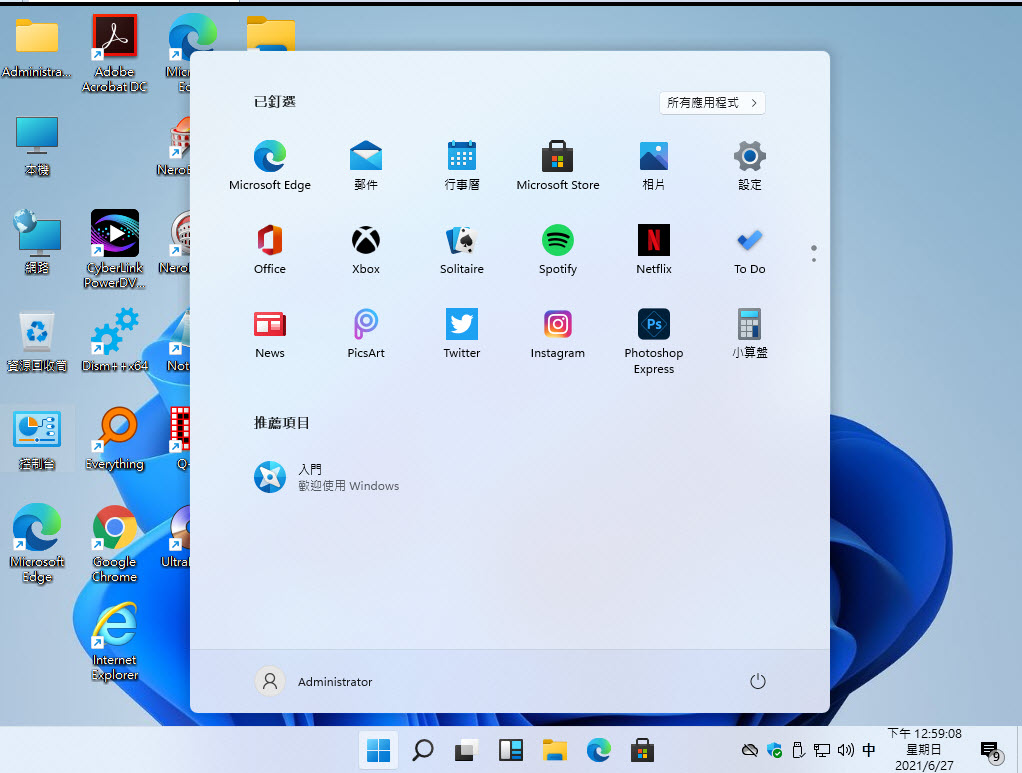Open Microsoft Store from the taskbar
Viewport: 1022px width, 773px height.
[x=642, y=750]
